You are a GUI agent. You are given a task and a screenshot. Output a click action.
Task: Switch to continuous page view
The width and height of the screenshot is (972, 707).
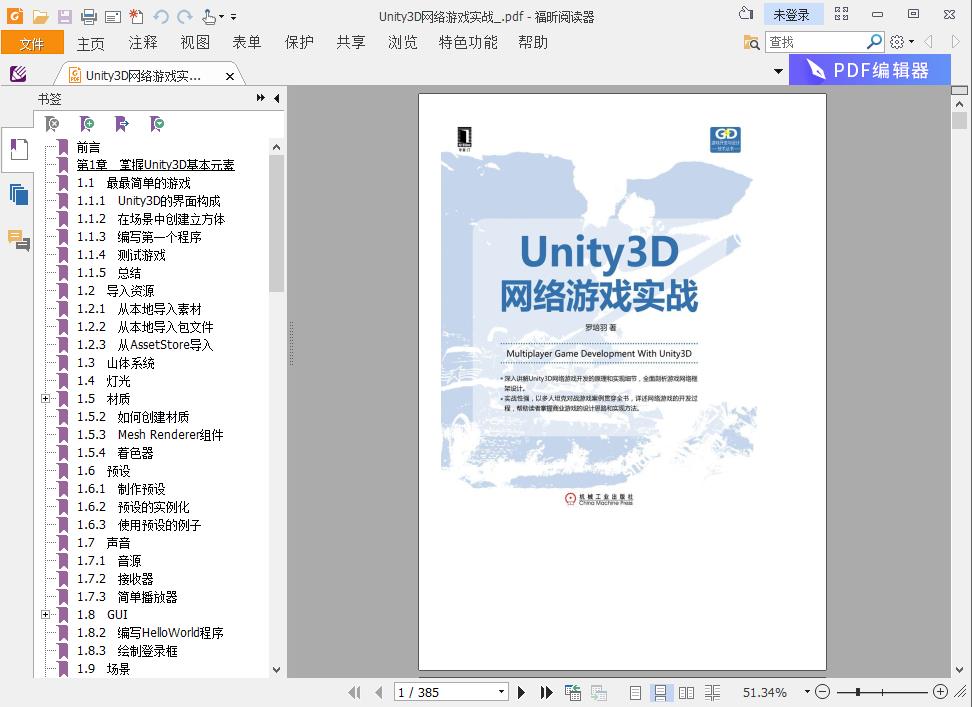pyautogui.click(x=660, y=692)
